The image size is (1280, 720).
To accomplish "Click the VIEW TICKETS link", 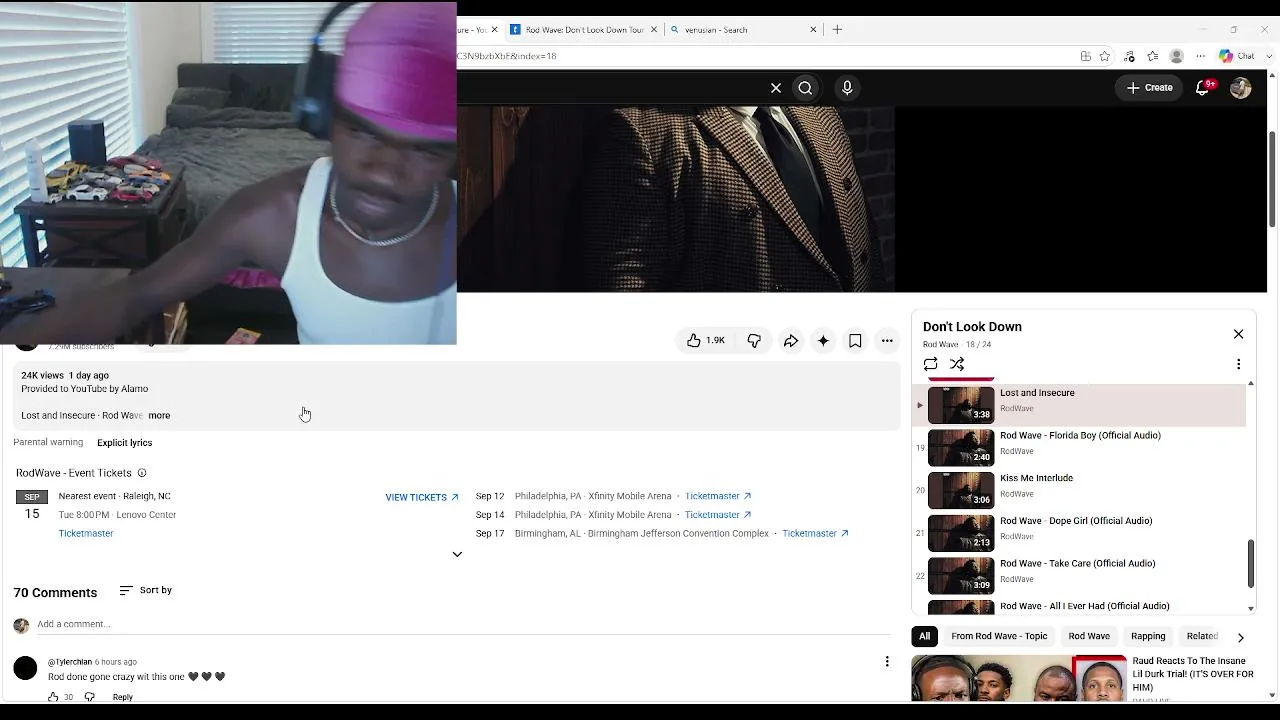I will click(x=422, y=497).
